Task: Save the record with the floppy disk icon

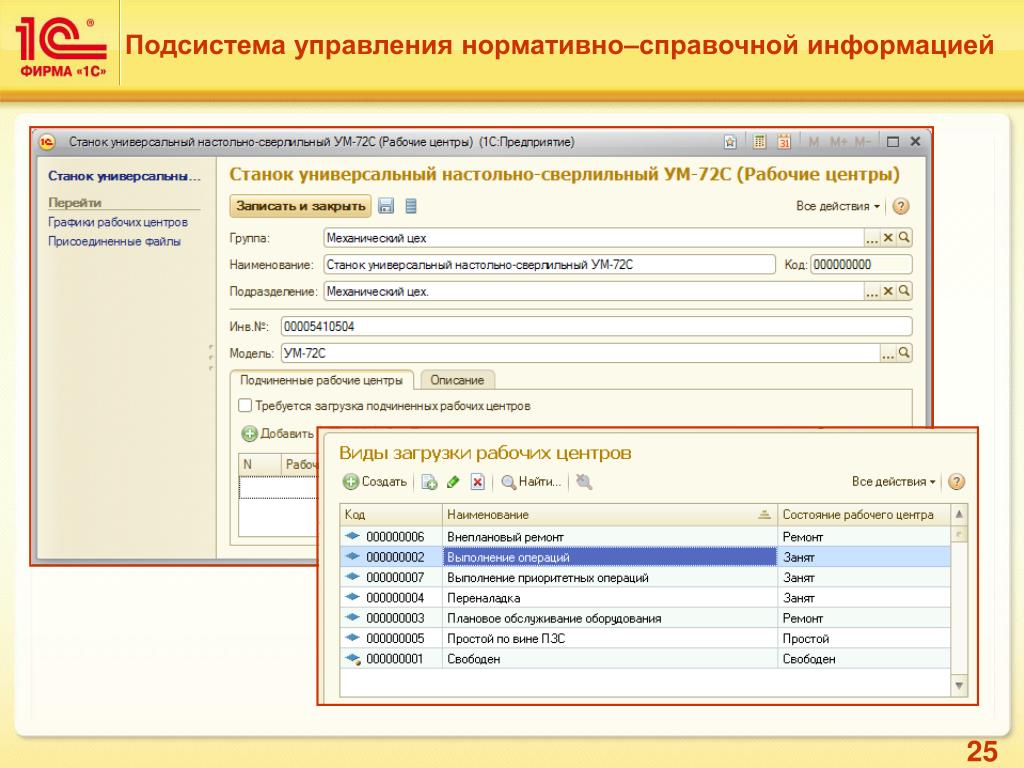Action: click(386, 206)
